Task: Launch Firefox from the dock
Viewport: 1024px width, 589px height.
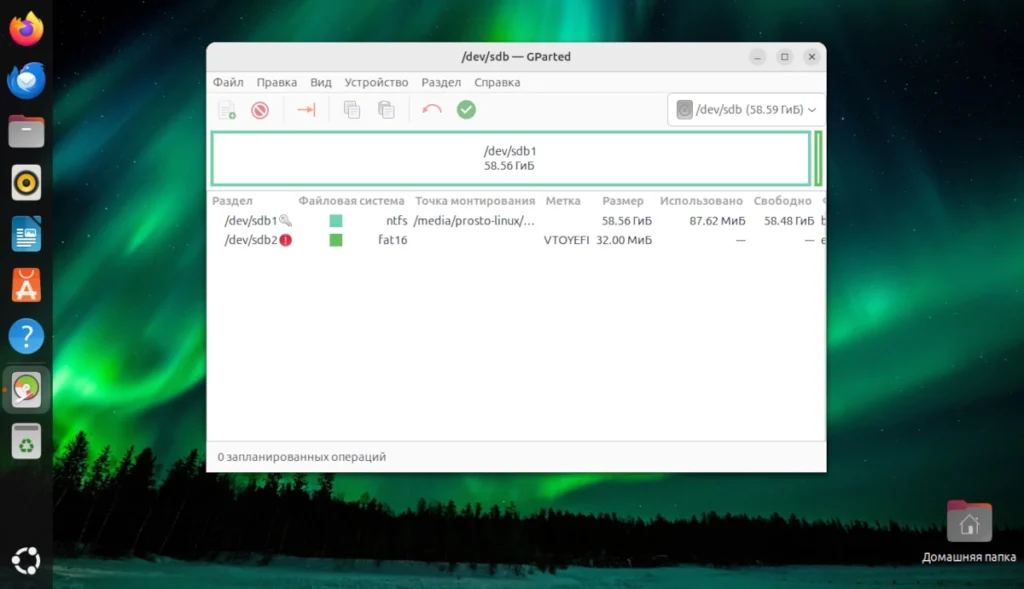Action: 26,29
